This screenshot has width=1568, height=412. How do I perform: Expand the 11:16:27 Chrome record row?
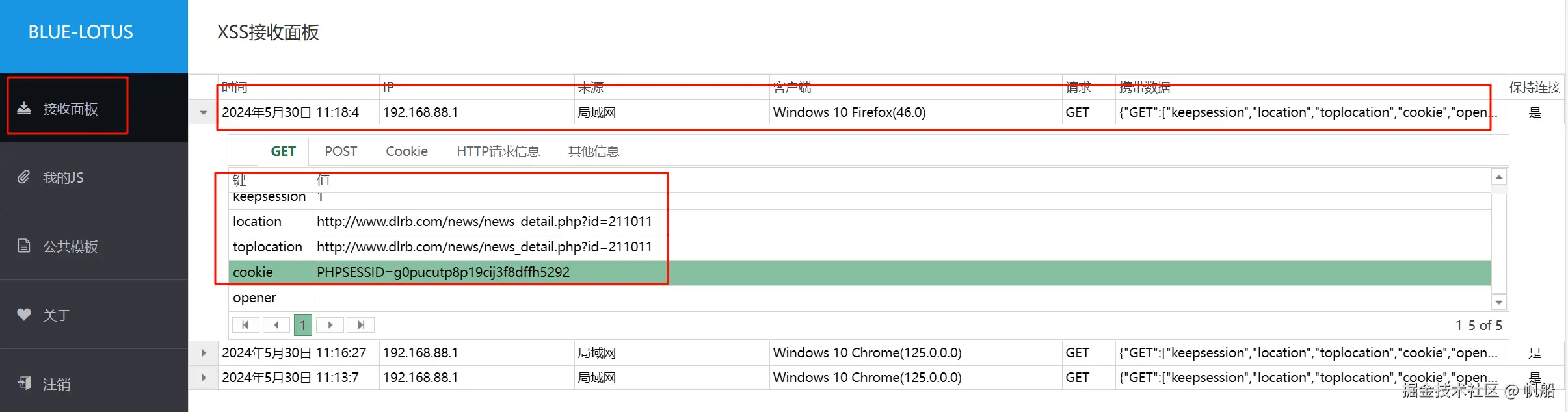click(204, 353)
